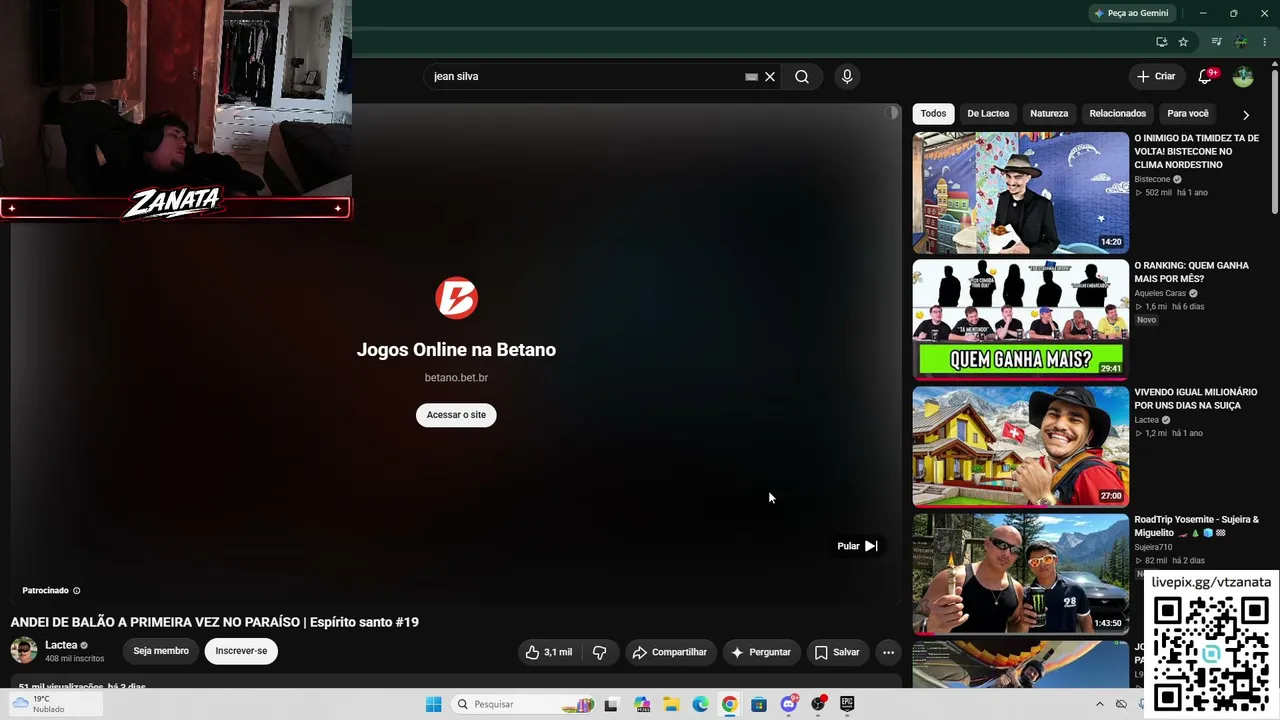Like the video (3,1 mil)

click(549, 652)
